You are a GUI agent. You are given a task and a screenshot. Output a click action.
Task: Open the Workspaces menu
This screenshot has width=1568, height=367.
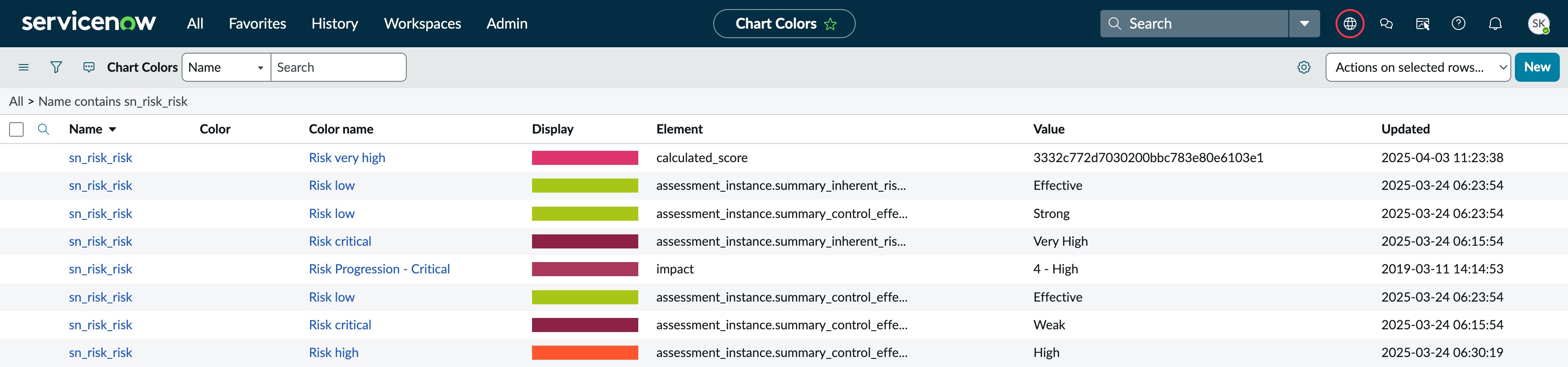click(x=423, y=24)
